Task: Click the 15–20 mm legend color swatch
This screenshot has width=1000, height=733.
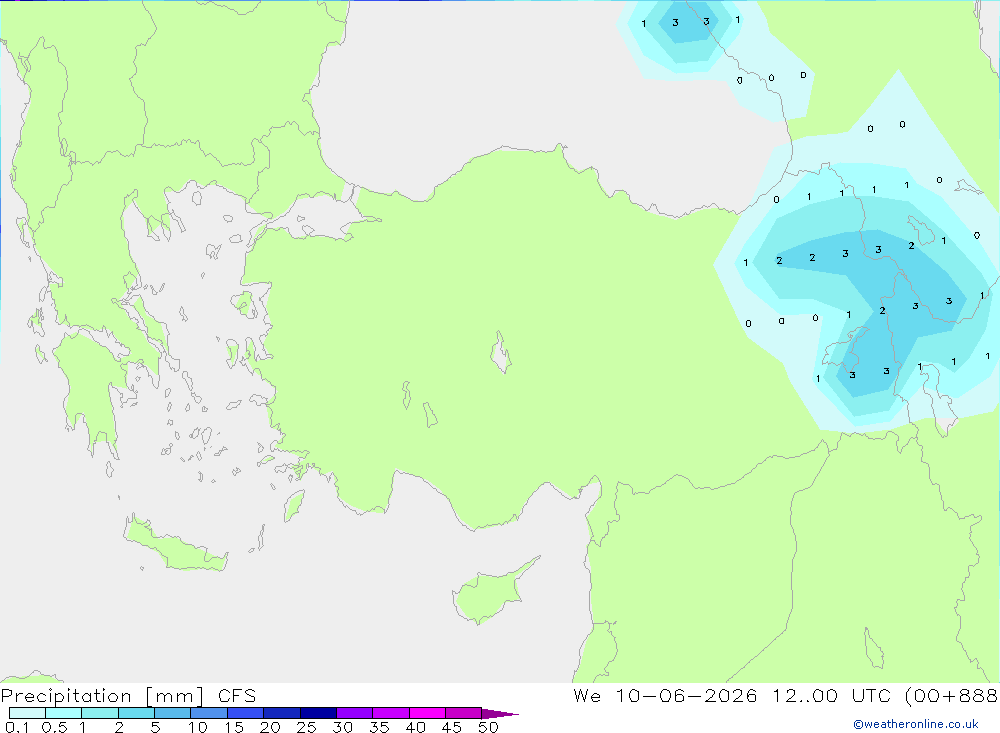Action: [x=246, y=713]
